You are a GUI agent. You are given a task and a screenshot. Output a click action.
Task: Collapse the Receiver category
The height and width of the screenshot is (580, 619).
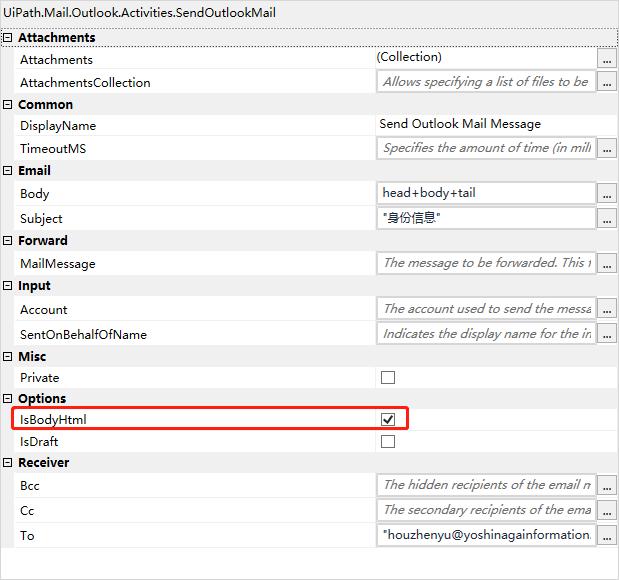pos(8,462)
